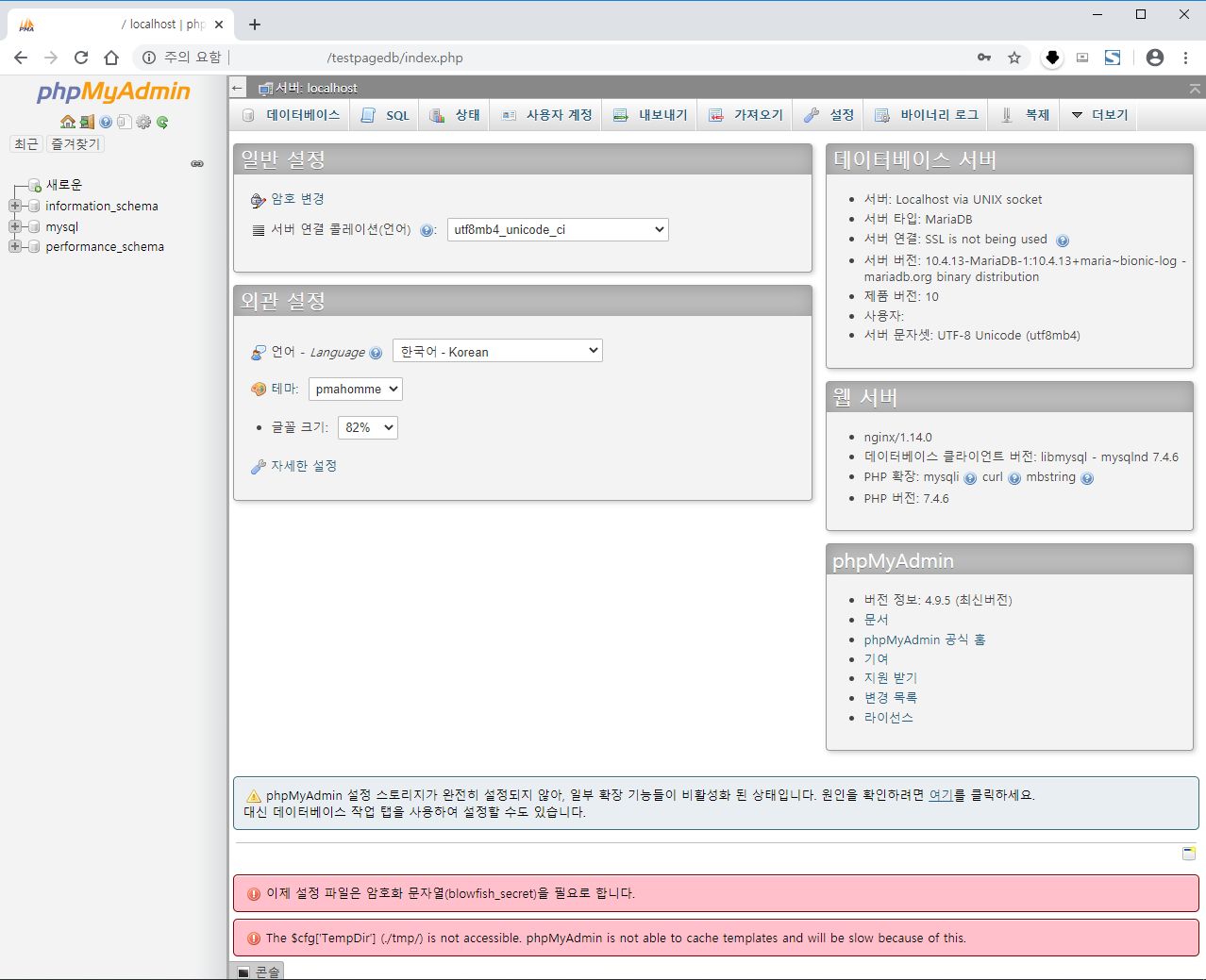
Task: Click the performance_schema database icon
Action: click(35, 246)
